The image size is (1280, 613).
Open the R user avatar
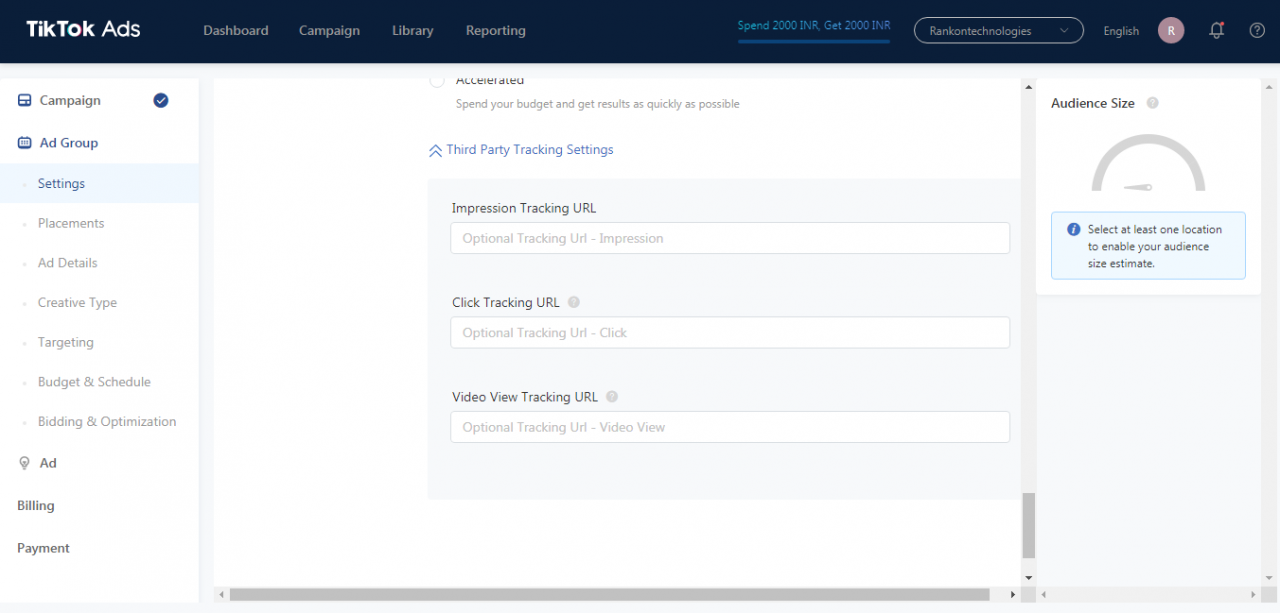(x=1171, y=31)
